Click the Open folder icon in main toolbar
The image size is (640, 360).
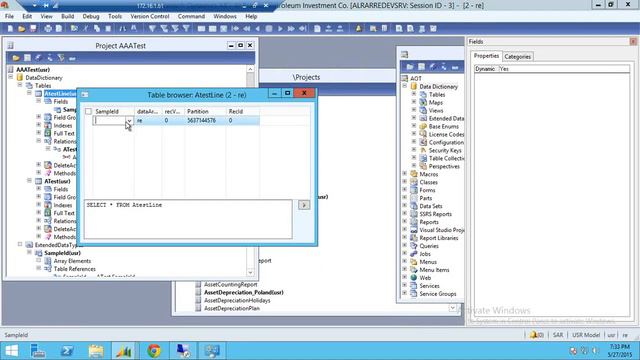(22, 29)
